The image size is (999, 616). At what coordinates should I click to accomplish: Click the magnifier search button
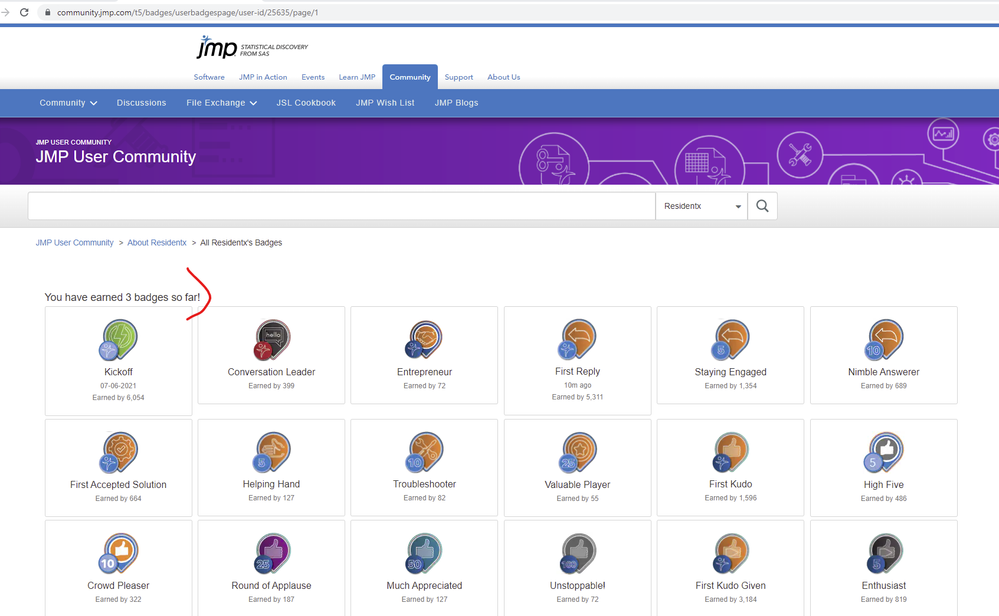762,206
